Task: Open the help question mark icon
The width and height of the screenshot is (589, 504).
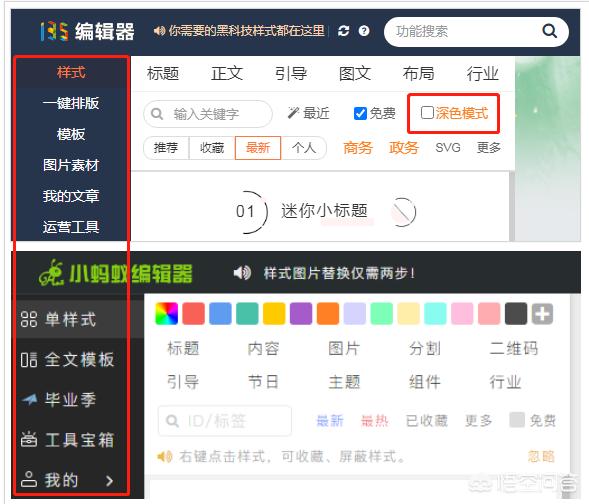Action: (x=364, y=31)
